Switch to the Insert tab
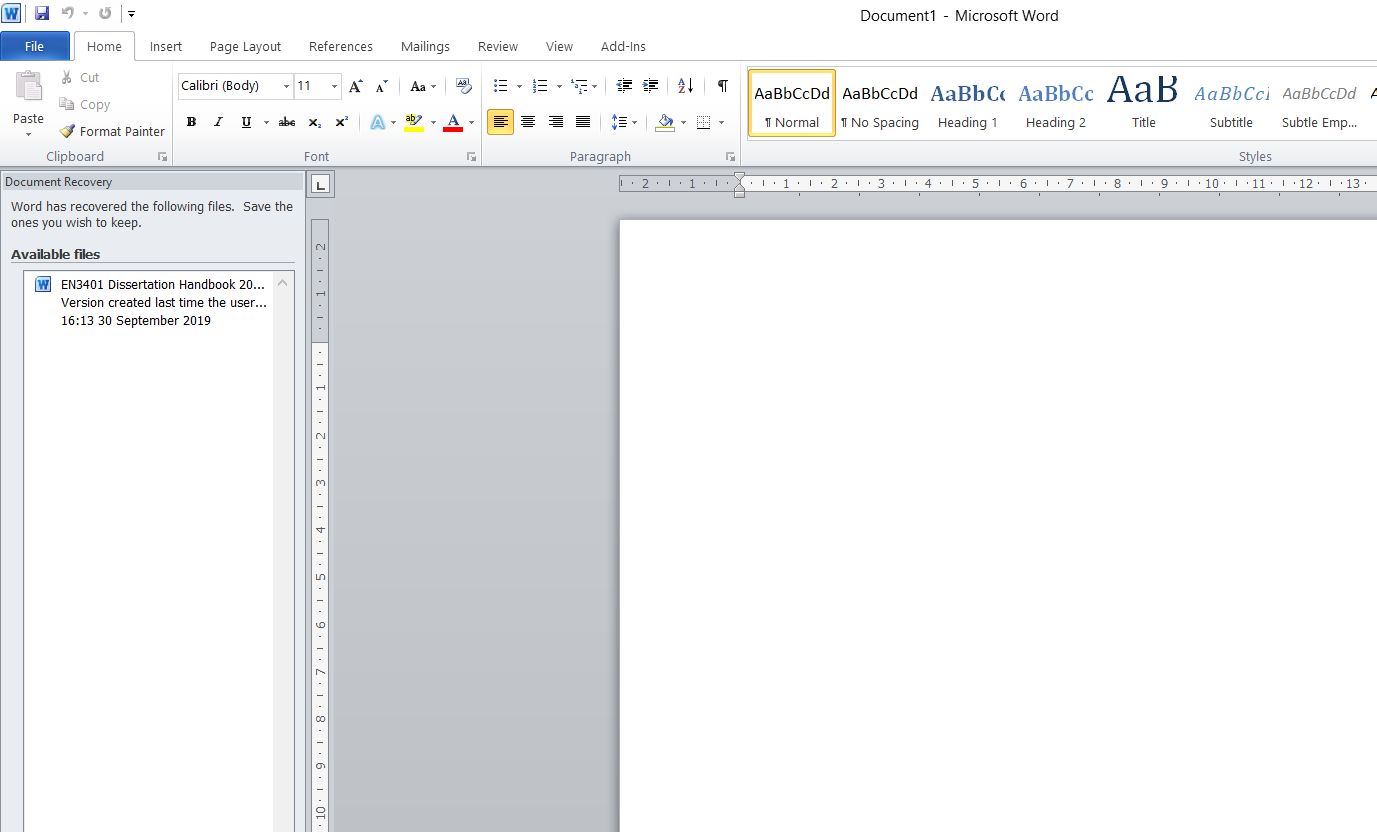1377x832 pixels. (x=166, y=46)
